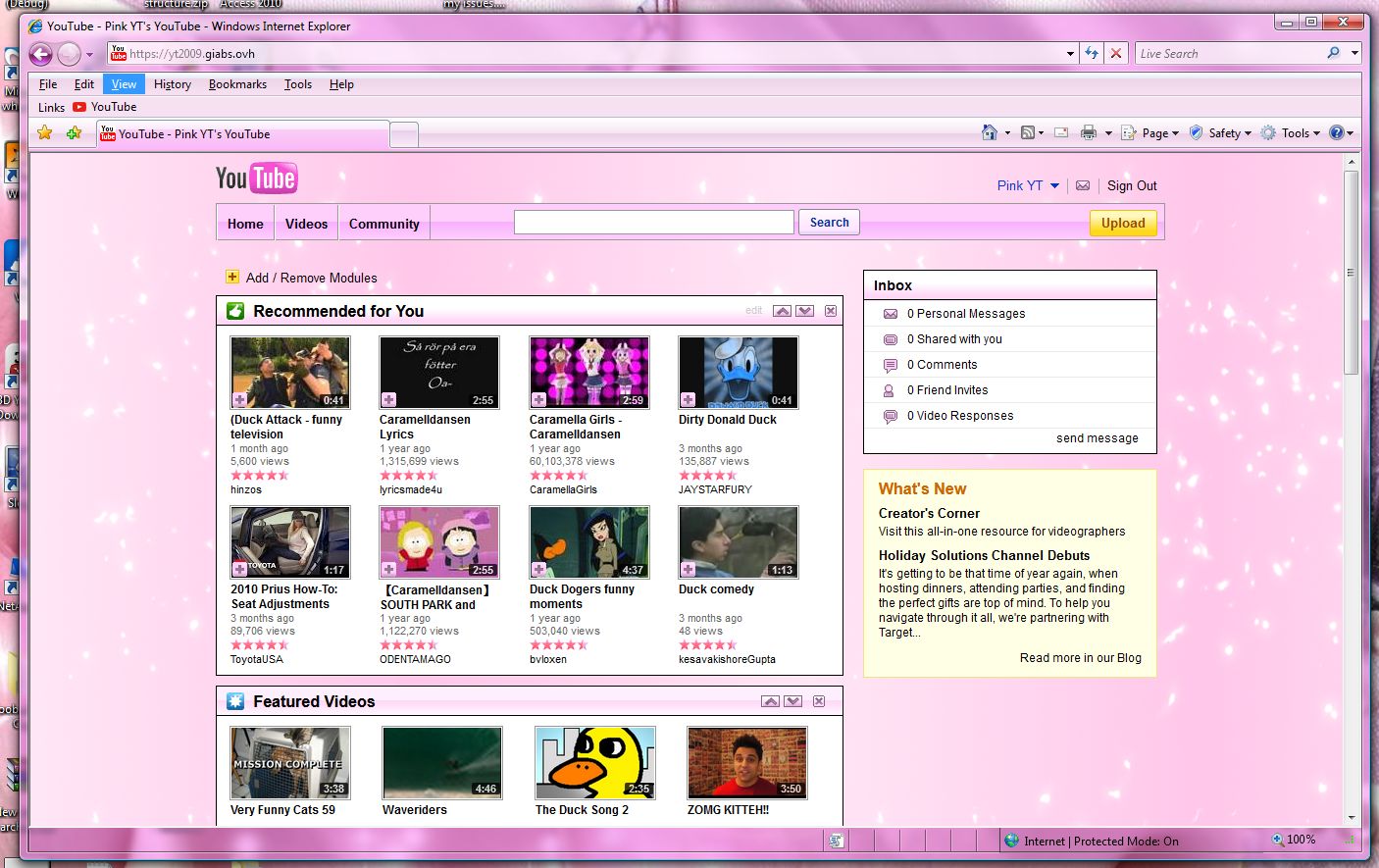1379x868 pixels.
Task: Click Read more in our Blog
Action: point(1081,658)
